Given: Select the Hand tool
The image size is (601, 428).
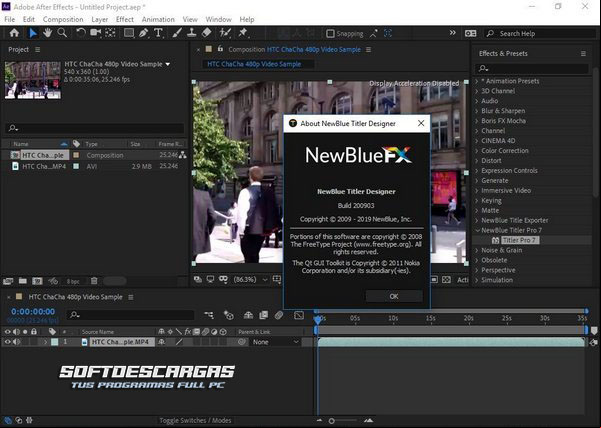Looking at the screenshot, I should point(48,33).
